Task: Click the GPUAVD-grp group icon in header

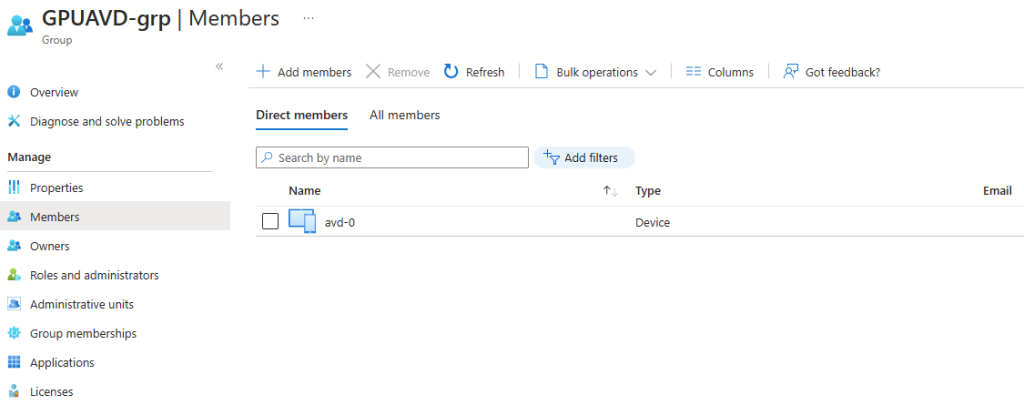Action: click(x=20, y=25)
